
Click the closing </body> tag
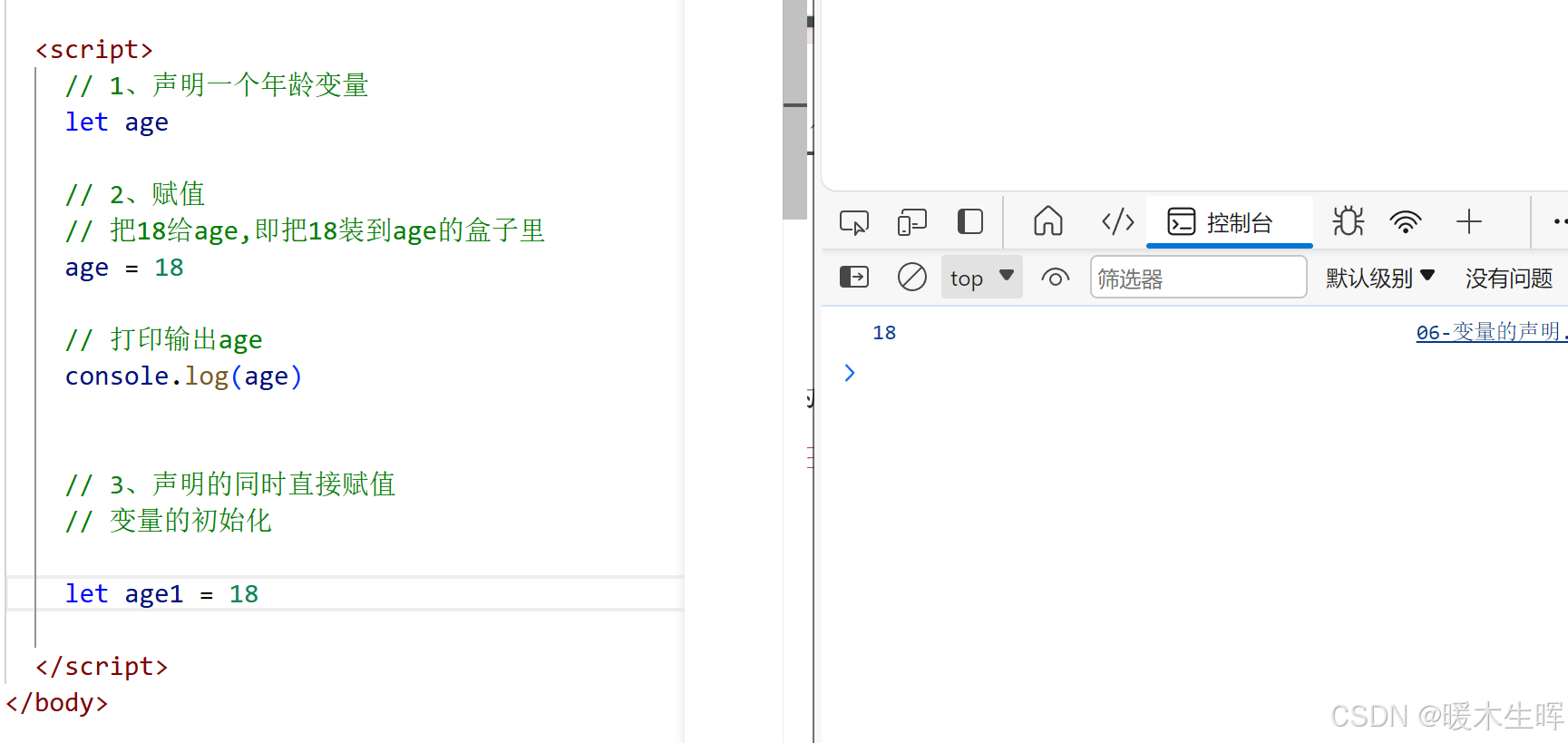57,703
